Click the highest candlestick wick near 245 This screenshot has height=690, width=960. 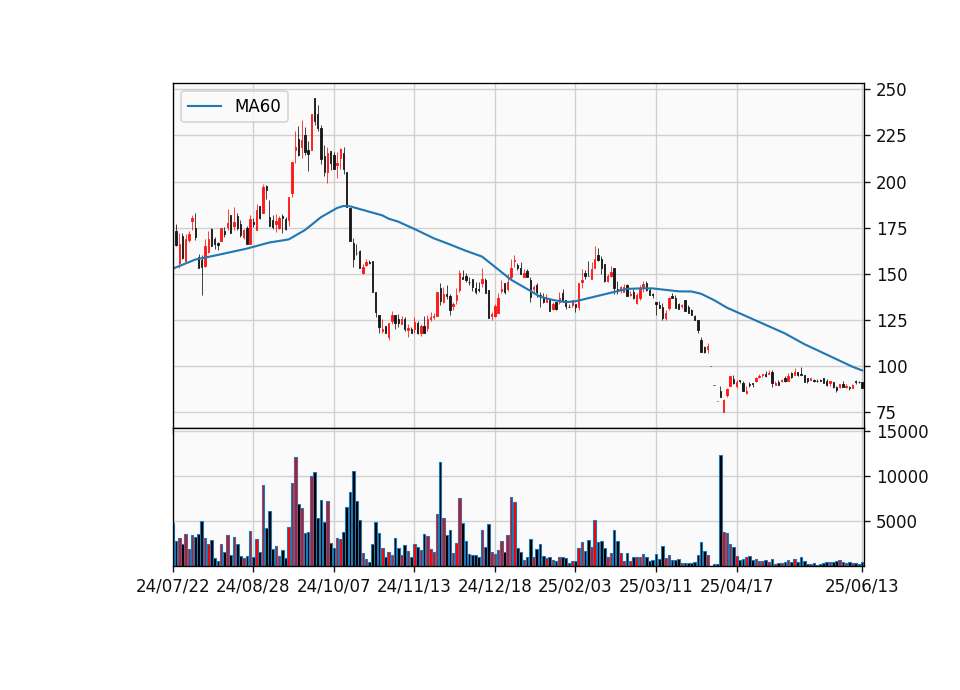pyautogui.click(x=315, y=113)
